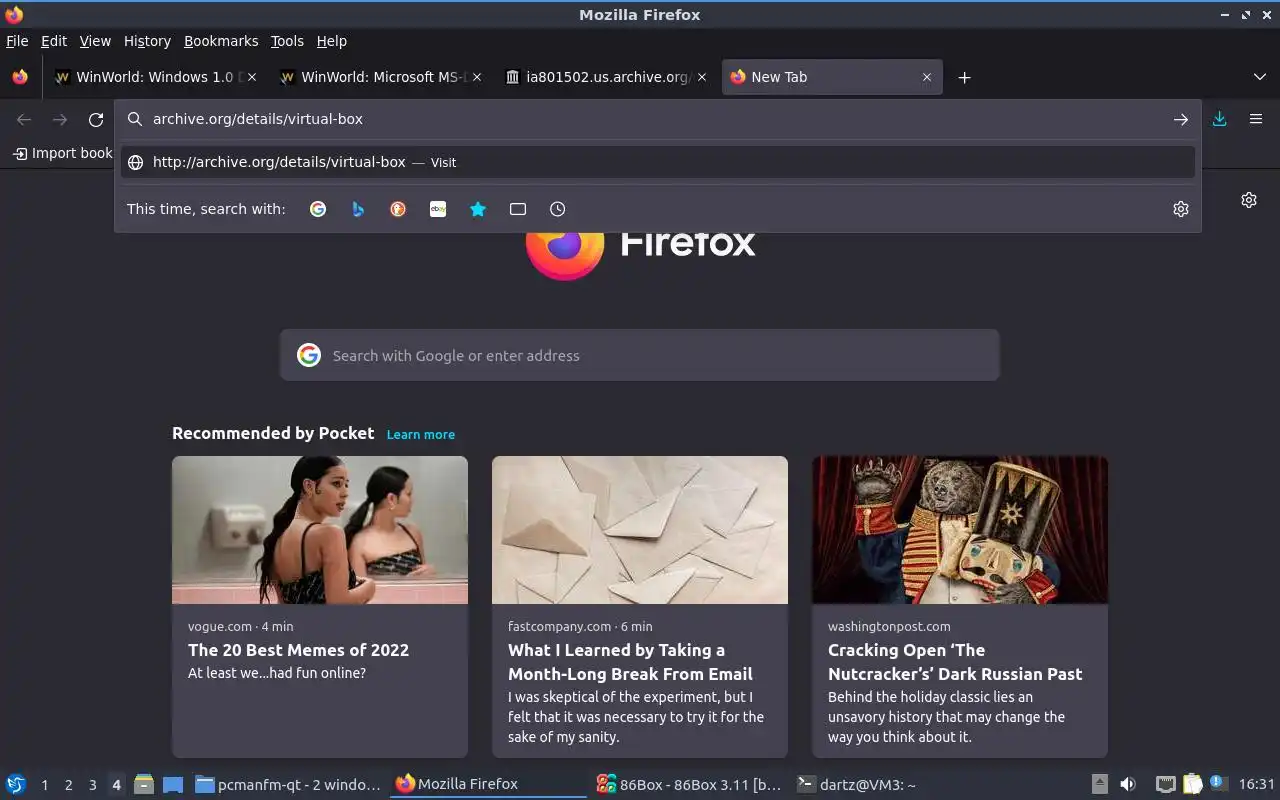
Task: Open a new tab with plus button
Action: pos(964,77)
